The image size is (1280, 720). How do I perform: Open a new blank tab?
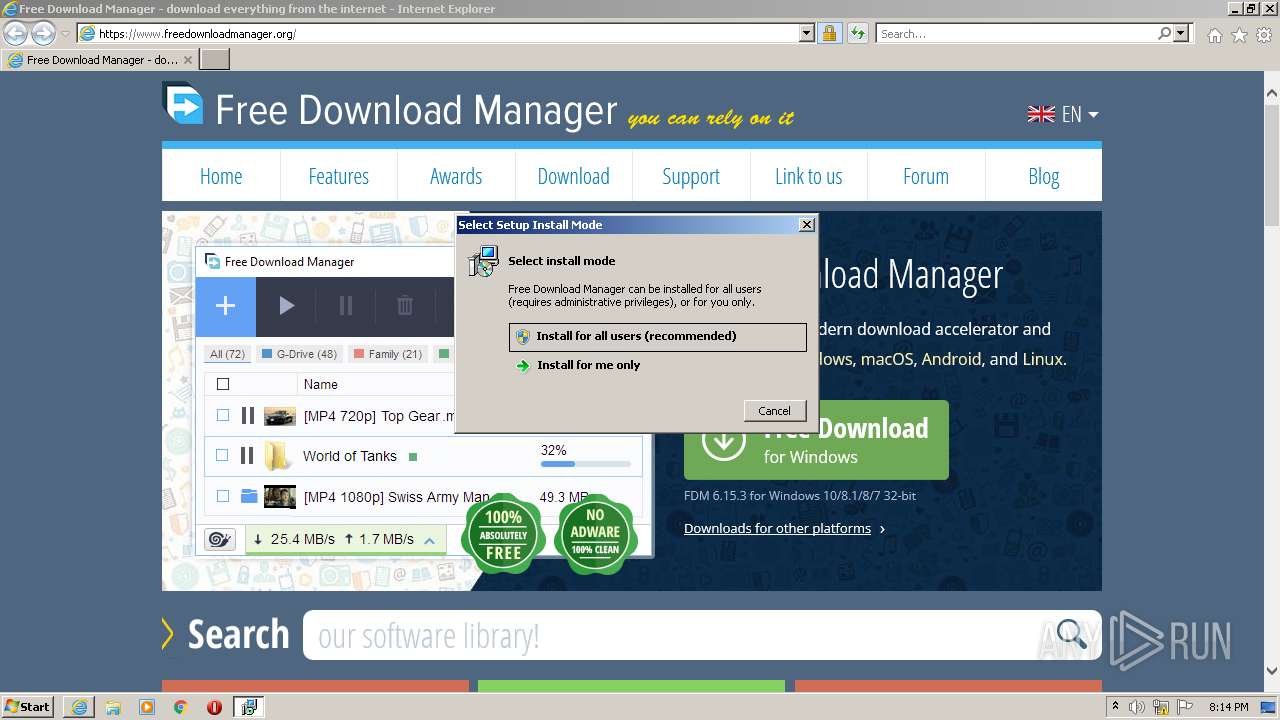(x=215, y=60)
